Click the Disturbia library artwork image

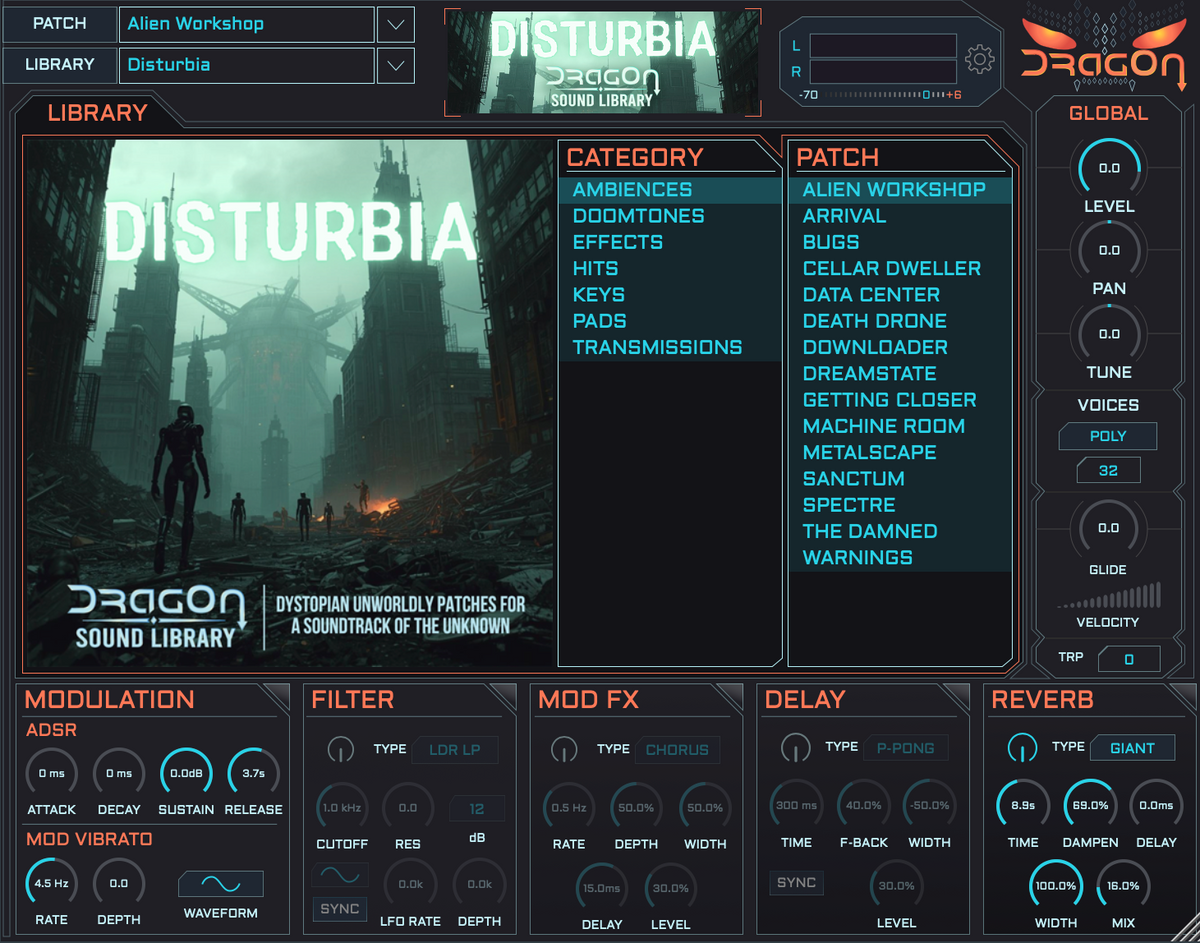click(289, 403)
